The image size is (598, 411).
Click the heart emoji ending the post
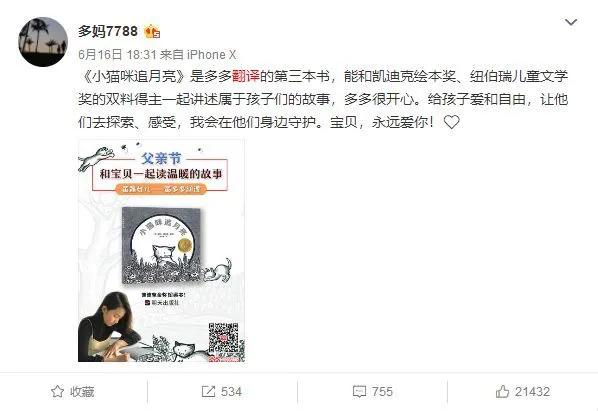coord(452,122)
